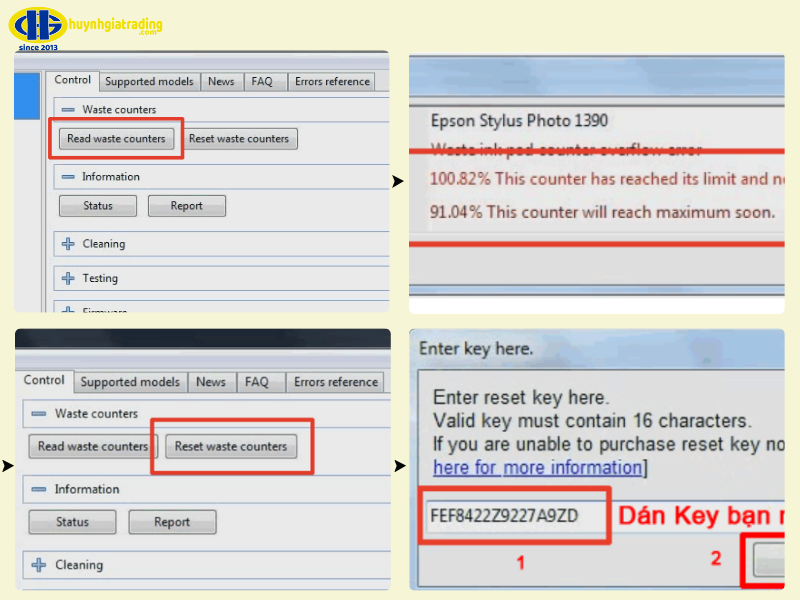Open Report in bottom panel
The width and height of the screenshot is (800, 600).
click(172, 522)
